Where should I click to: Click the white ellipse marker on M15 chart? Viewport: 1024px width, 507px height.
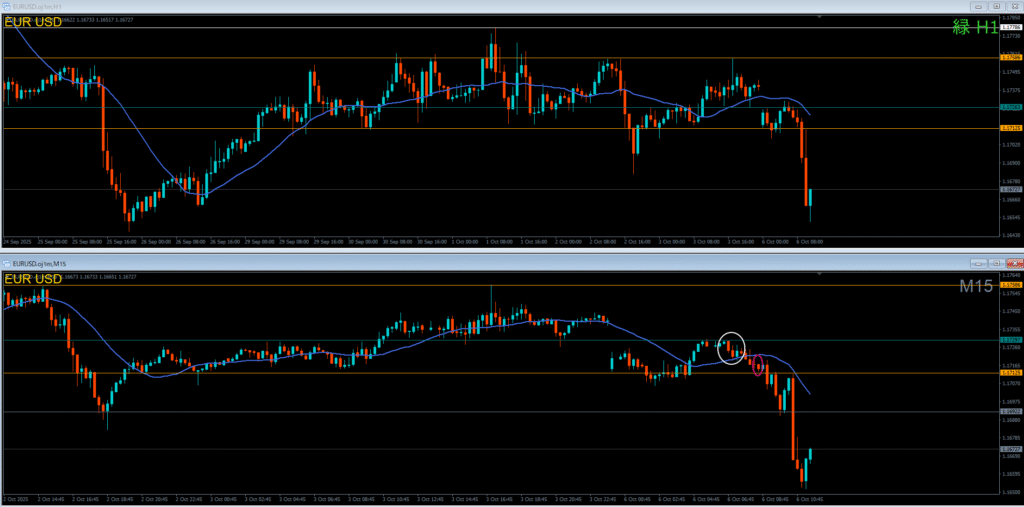click(732, 347)
